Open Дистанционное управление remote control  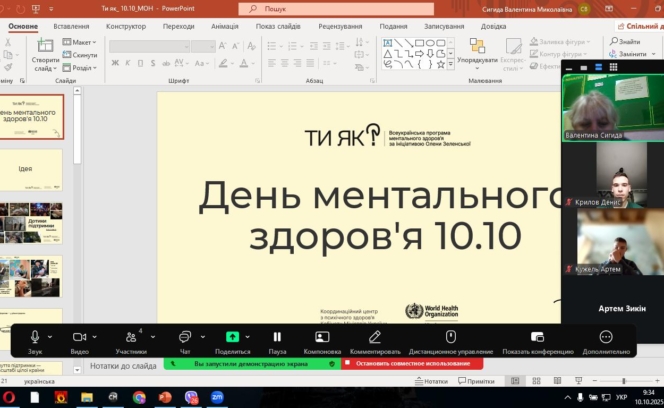450,338
